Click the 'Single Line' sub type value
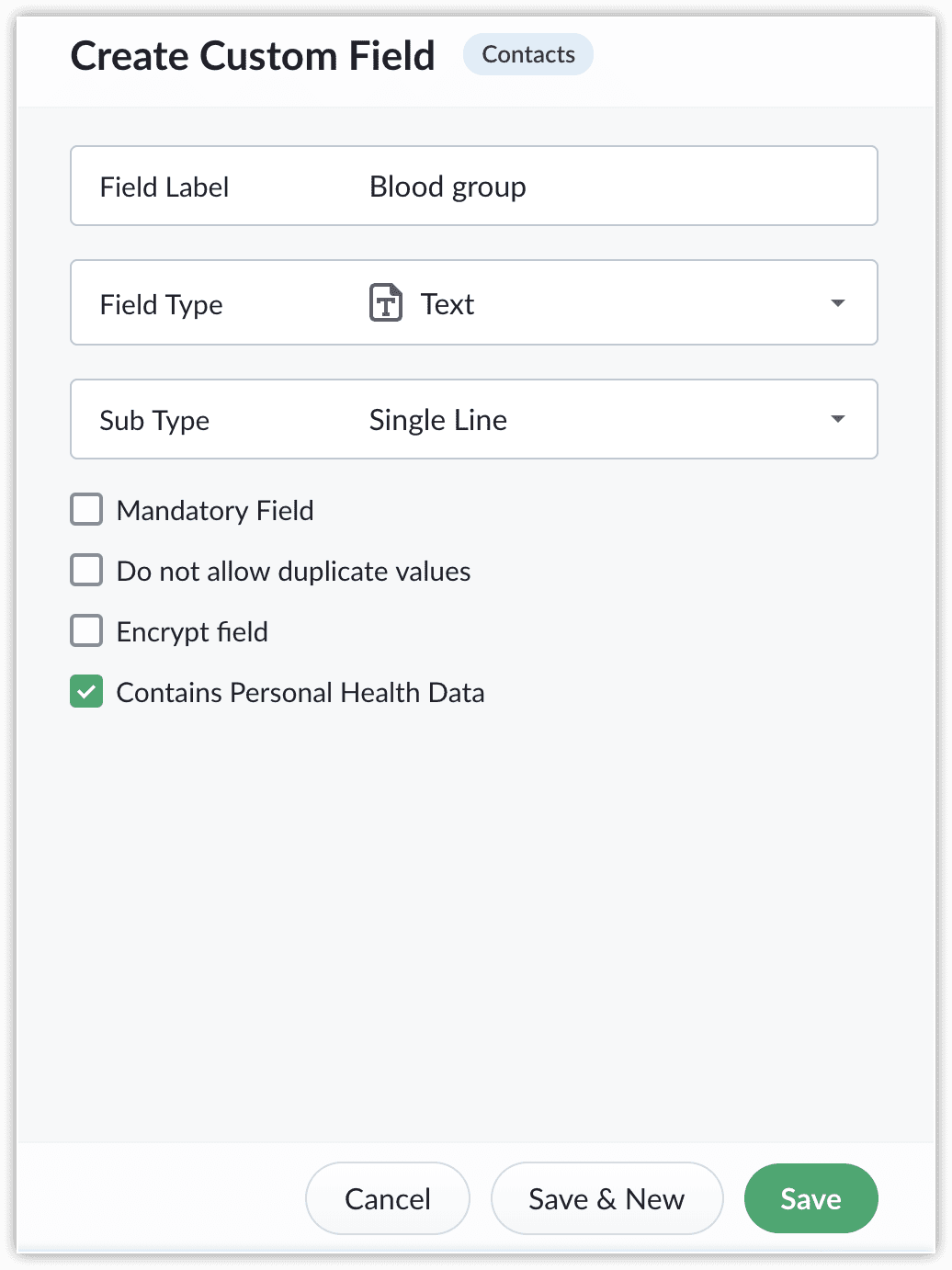The width and height of the screenshot is (952, 1270). pos(438,420)
